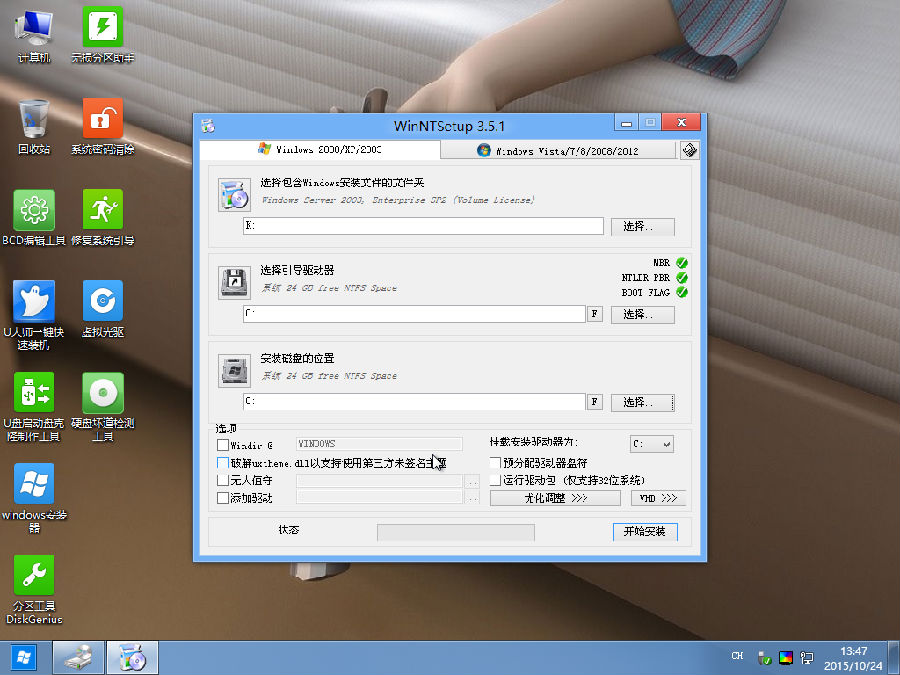The height and width of the screenshot is (675, 900).
Task: Select the Windows 2000/XP/2003 tab
Action: (319, 150)
